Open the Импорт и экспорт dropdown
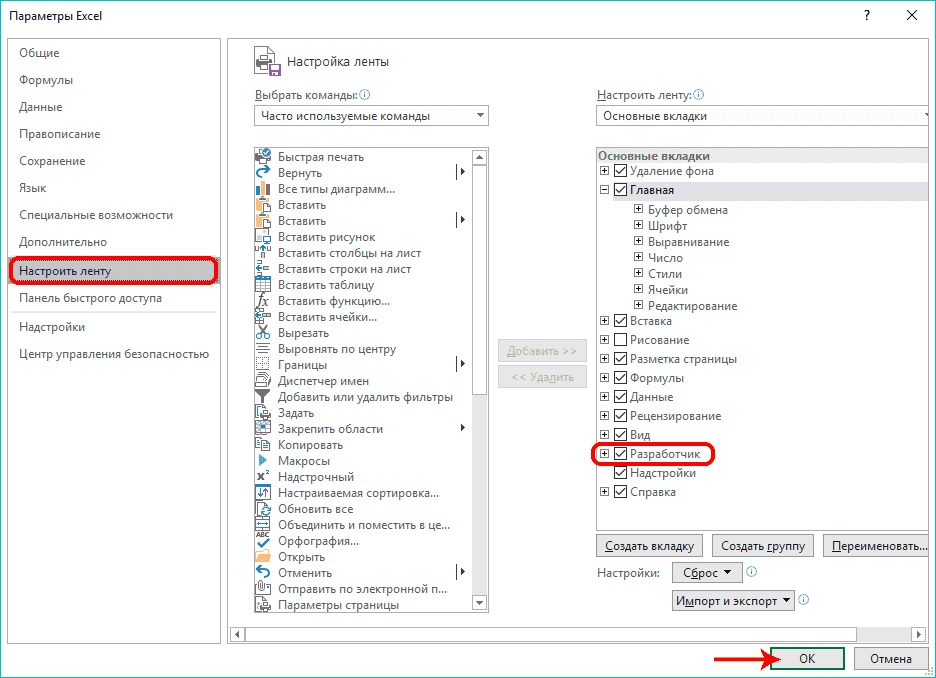The image size is (936, 678). coord(733,600)
